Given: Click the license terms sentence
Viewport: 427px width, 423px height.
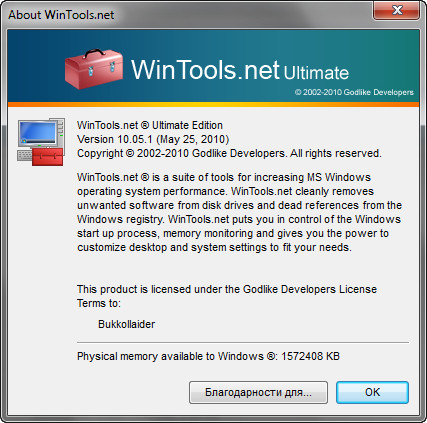Looking at the screenshot, I should click(x=227, y=296).
